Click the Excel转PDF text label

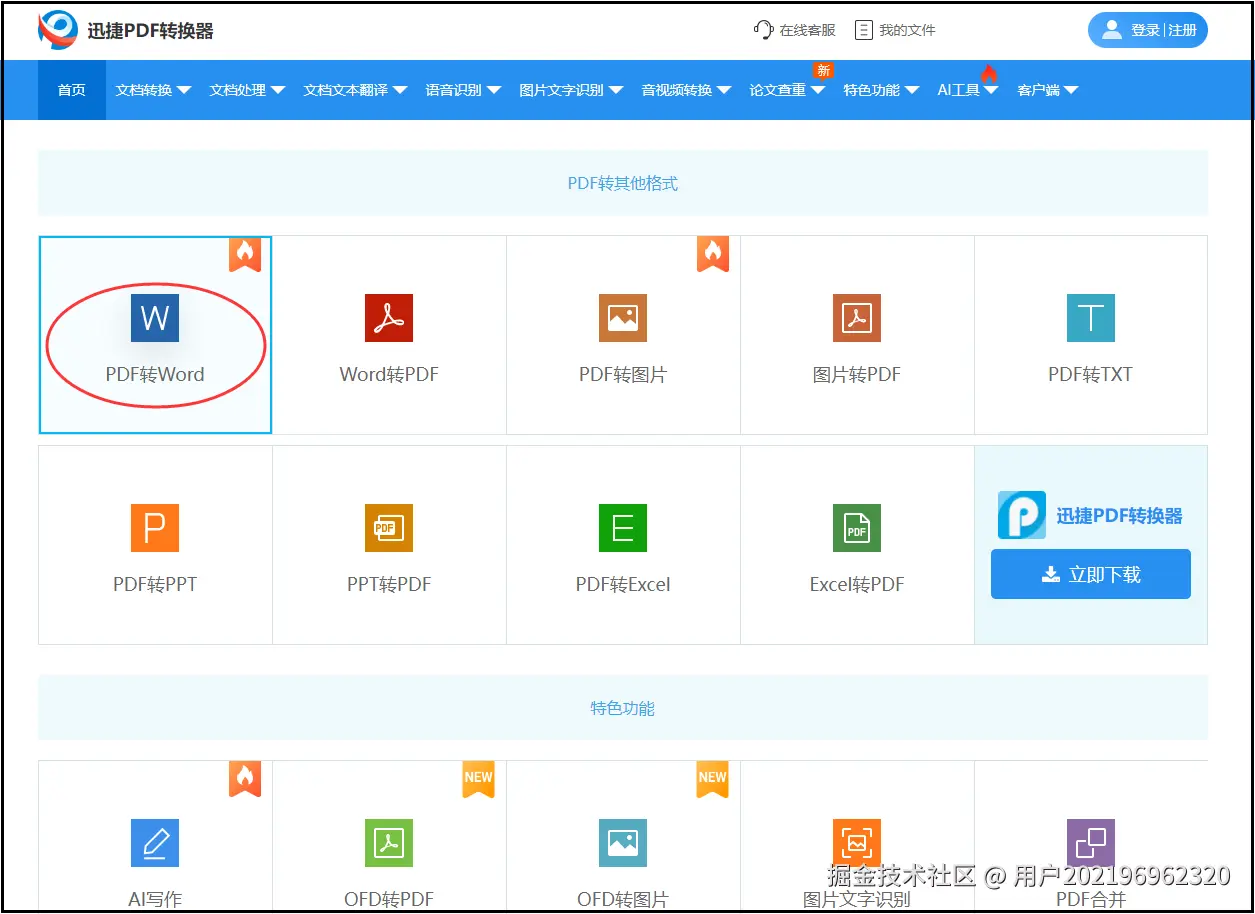[857, 585]
